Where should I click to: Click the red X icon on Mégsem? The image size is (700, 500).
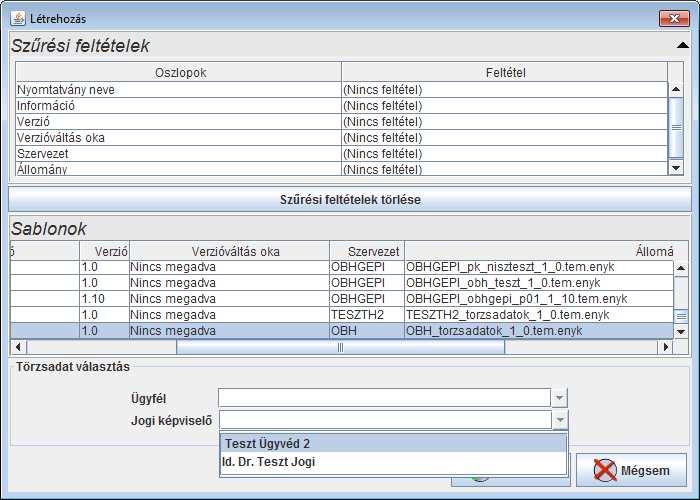(605, 471)
